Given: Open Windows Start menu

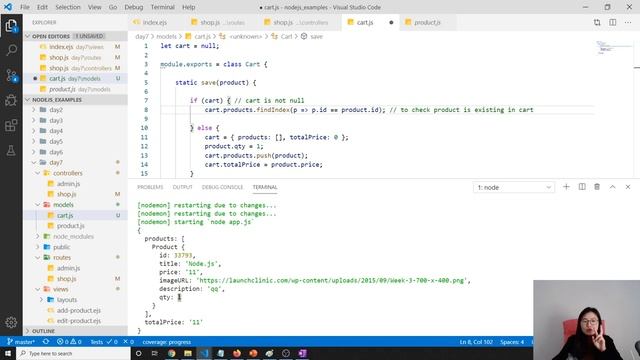Looking at the screenshot, I should (8, 353).
